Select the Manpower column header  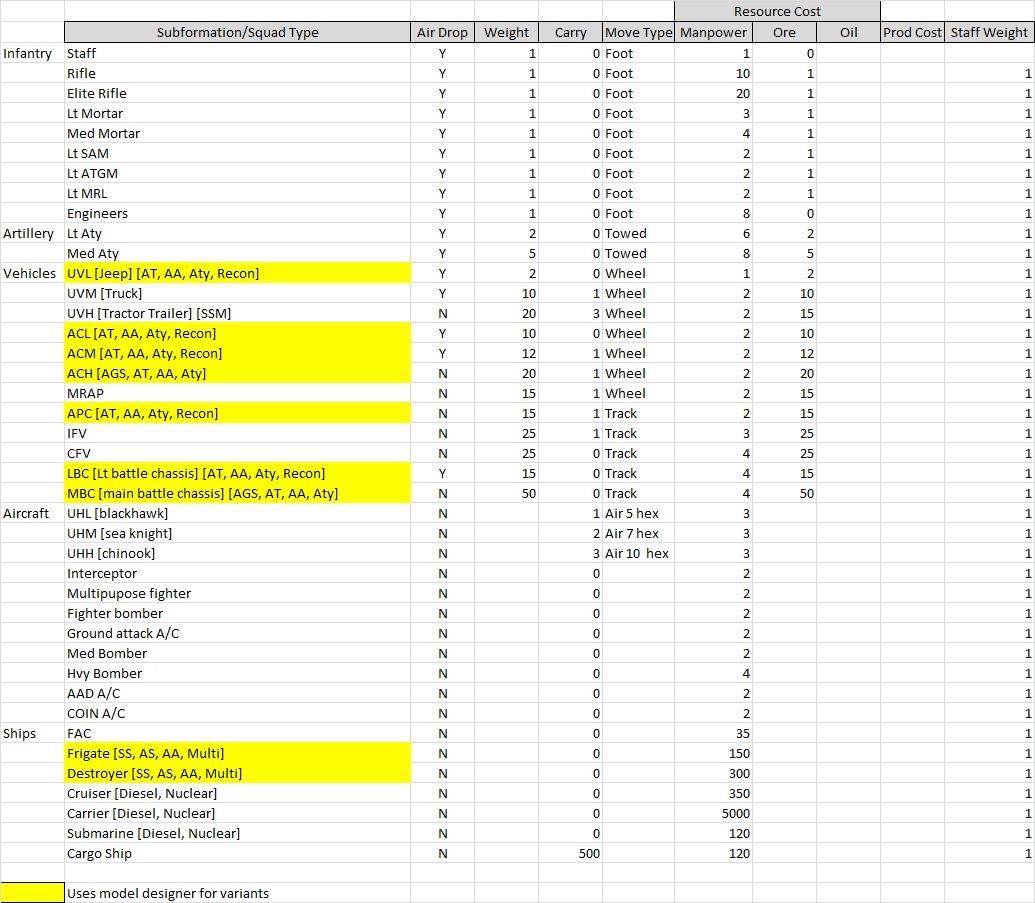712,32
